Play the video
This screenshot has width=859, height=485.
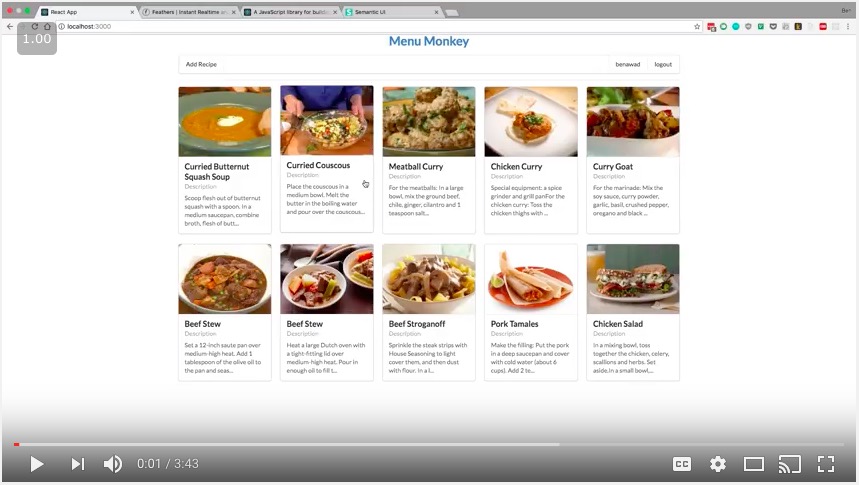pyautogui.click(x=37, y=464)
